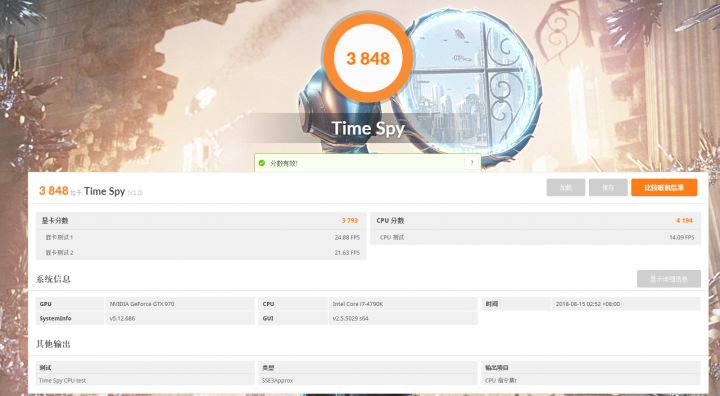Click the large Time Spy title
Image resolution: width=720 pixels, height=396 pixels.
coord(368,128)
